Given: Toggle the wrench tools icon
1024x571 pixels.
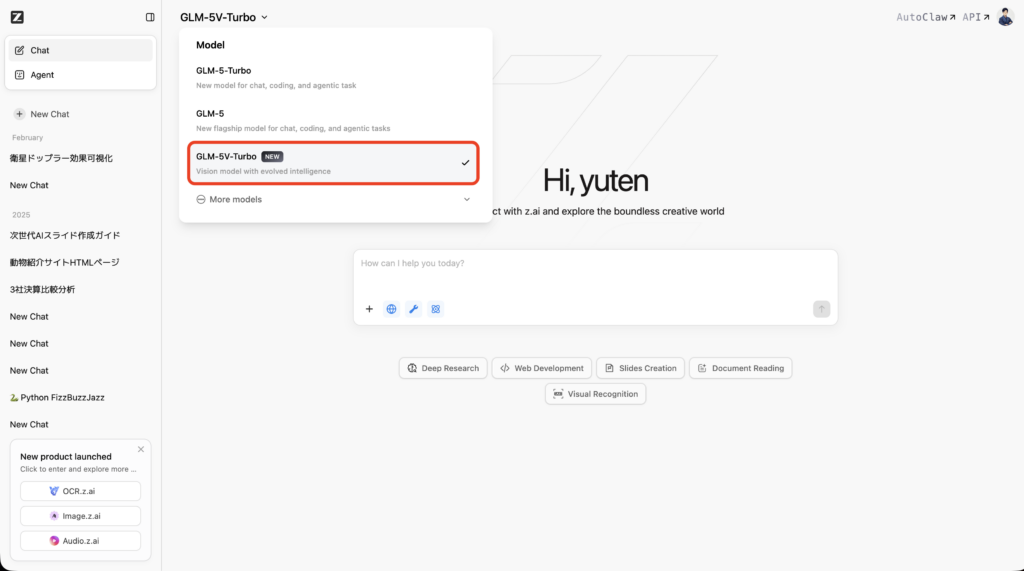Looking at the screenshot, I should 413,309.
